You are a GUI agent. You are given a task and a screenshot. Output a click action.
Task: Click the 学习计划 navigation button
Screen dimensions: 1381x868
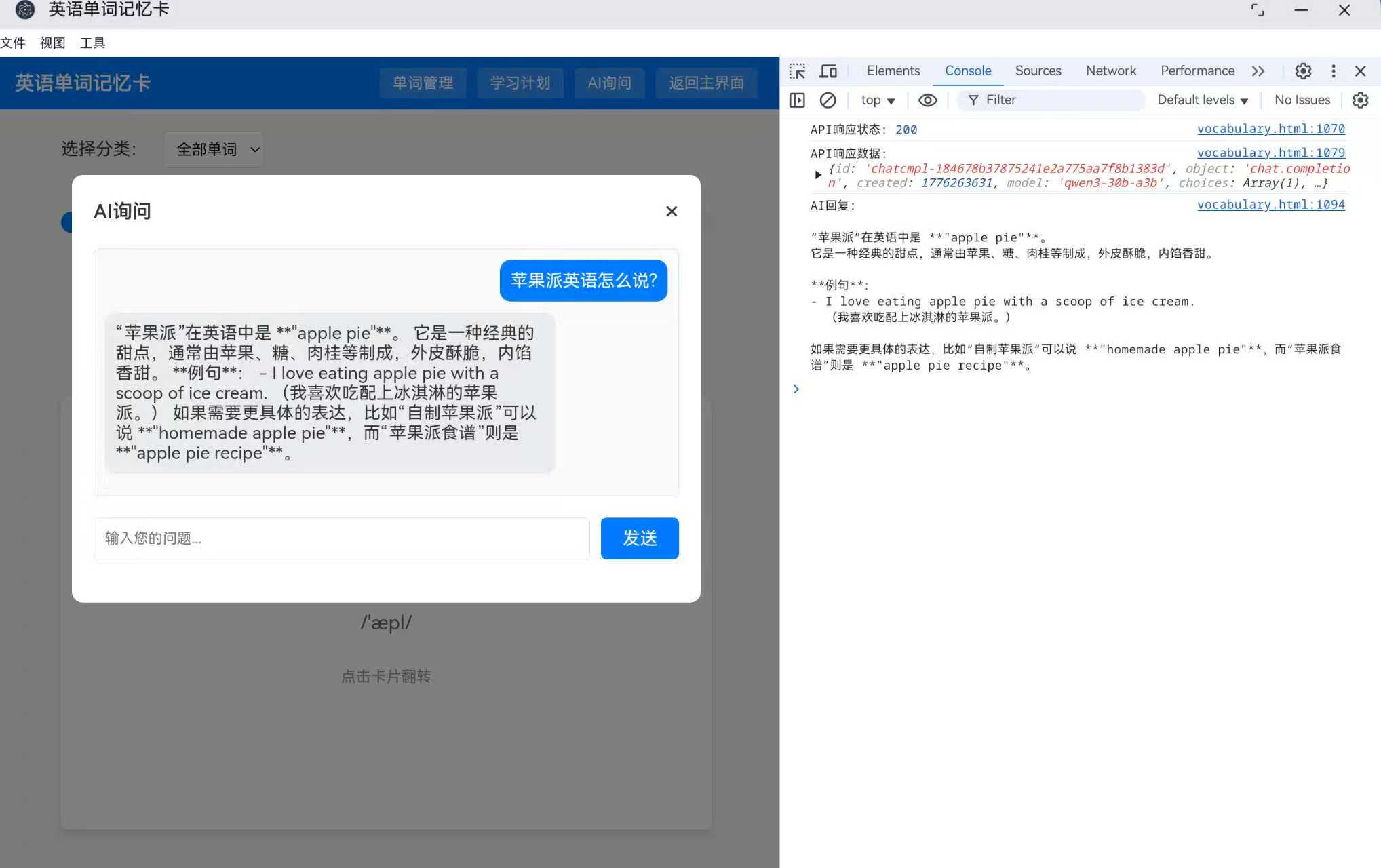click(x=520, y=83)
